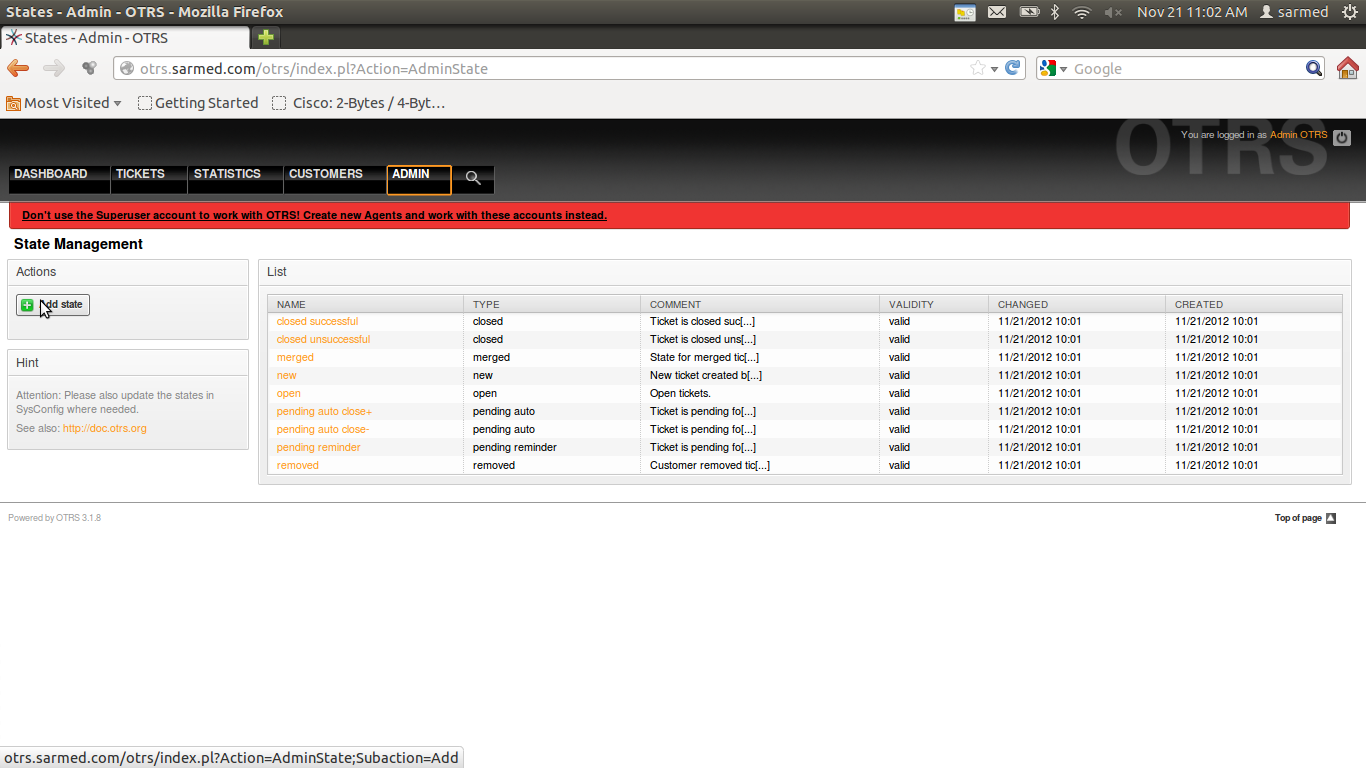Expand the dropdown arrow beside the bookmark star
Viewport: 1366px width, 768px height.
pos(993,68)
